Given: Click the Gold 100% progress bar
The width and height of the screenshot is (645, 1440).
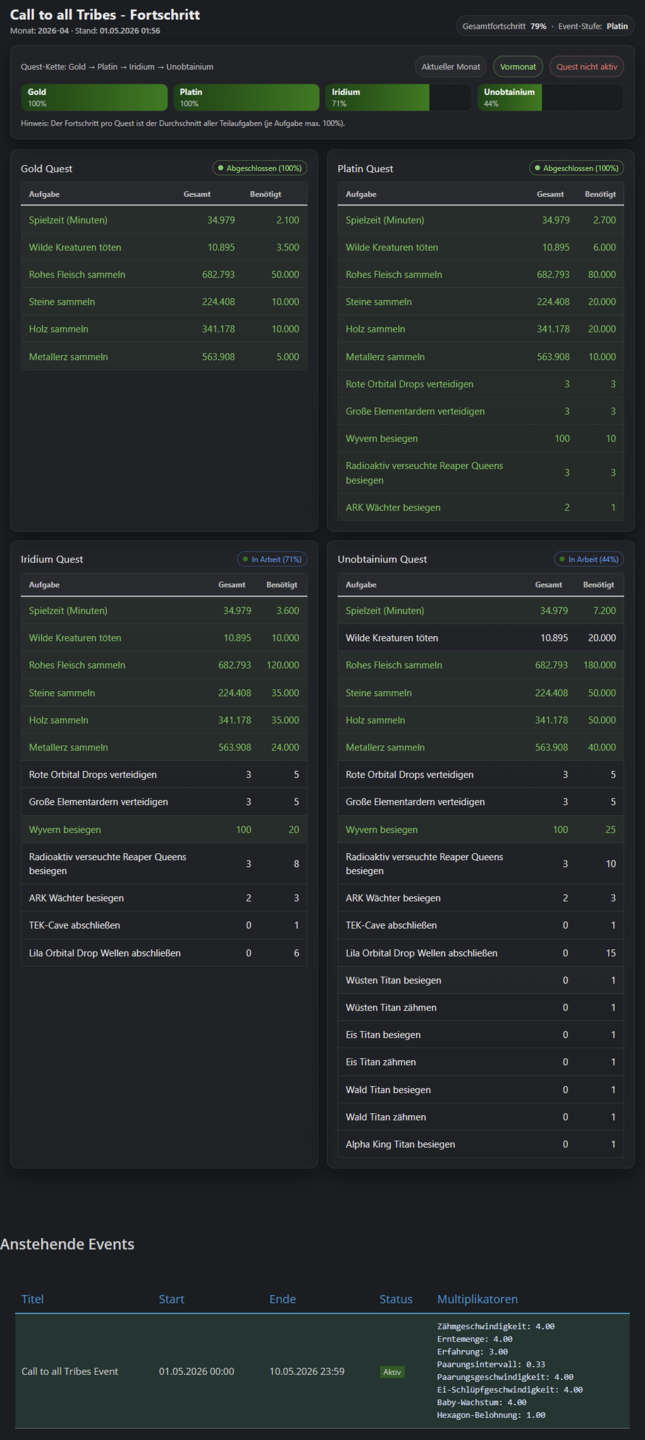Looking at the screenshot, I should 94,97.
